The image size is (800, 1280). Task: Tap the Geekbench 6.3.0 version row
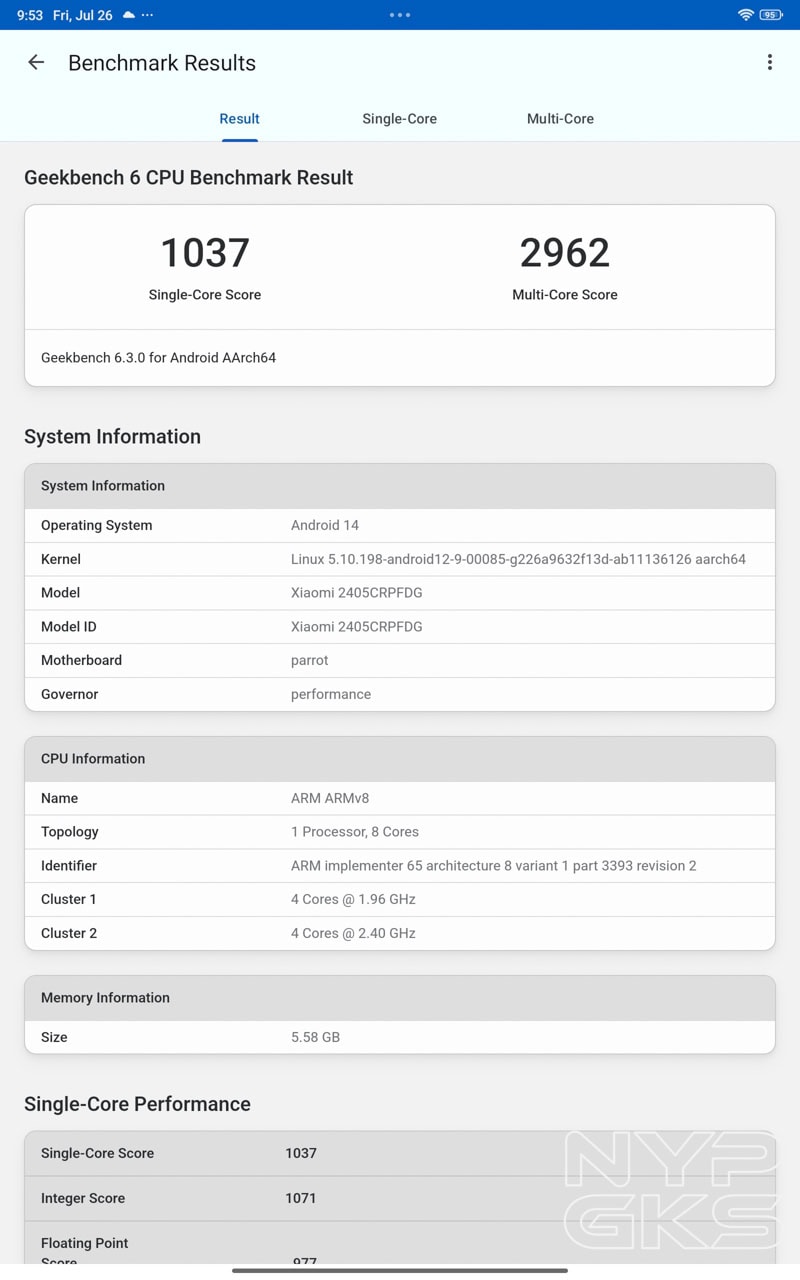[x=399, y=358]
